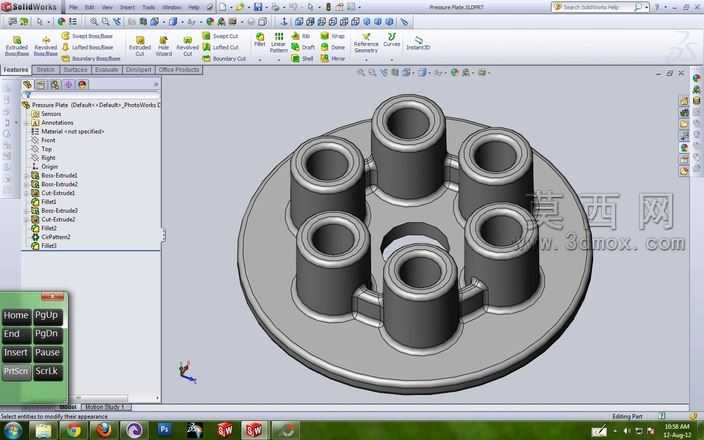Expand the Curves dropdown arrow
This screenshot has width=704, height=440.
[x=392, y=60]
